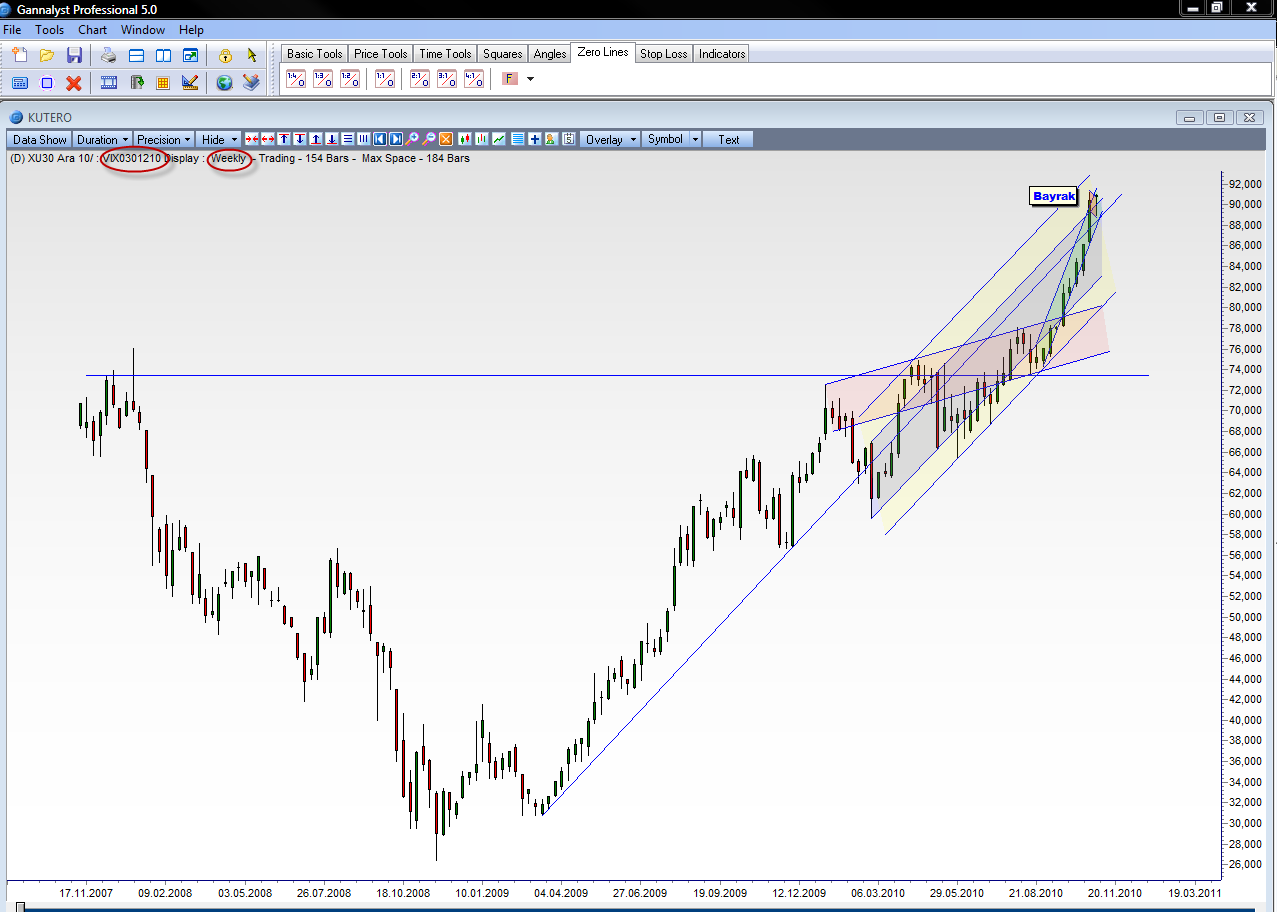Open the Tools menu
This screenshot has width=1277, height=912.
(50, 30)
